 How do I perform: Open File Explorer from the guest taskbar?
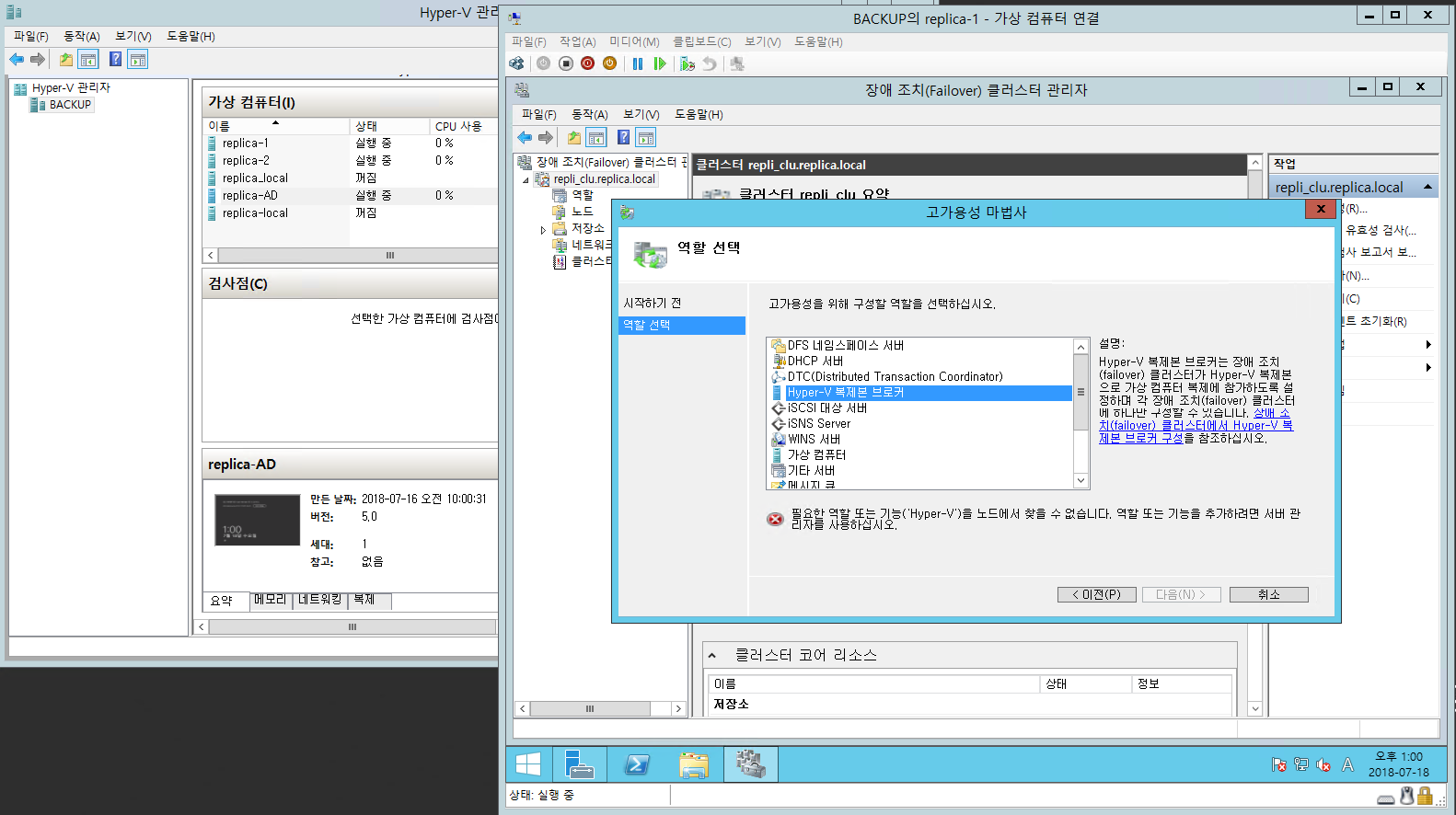click(694, 764)
